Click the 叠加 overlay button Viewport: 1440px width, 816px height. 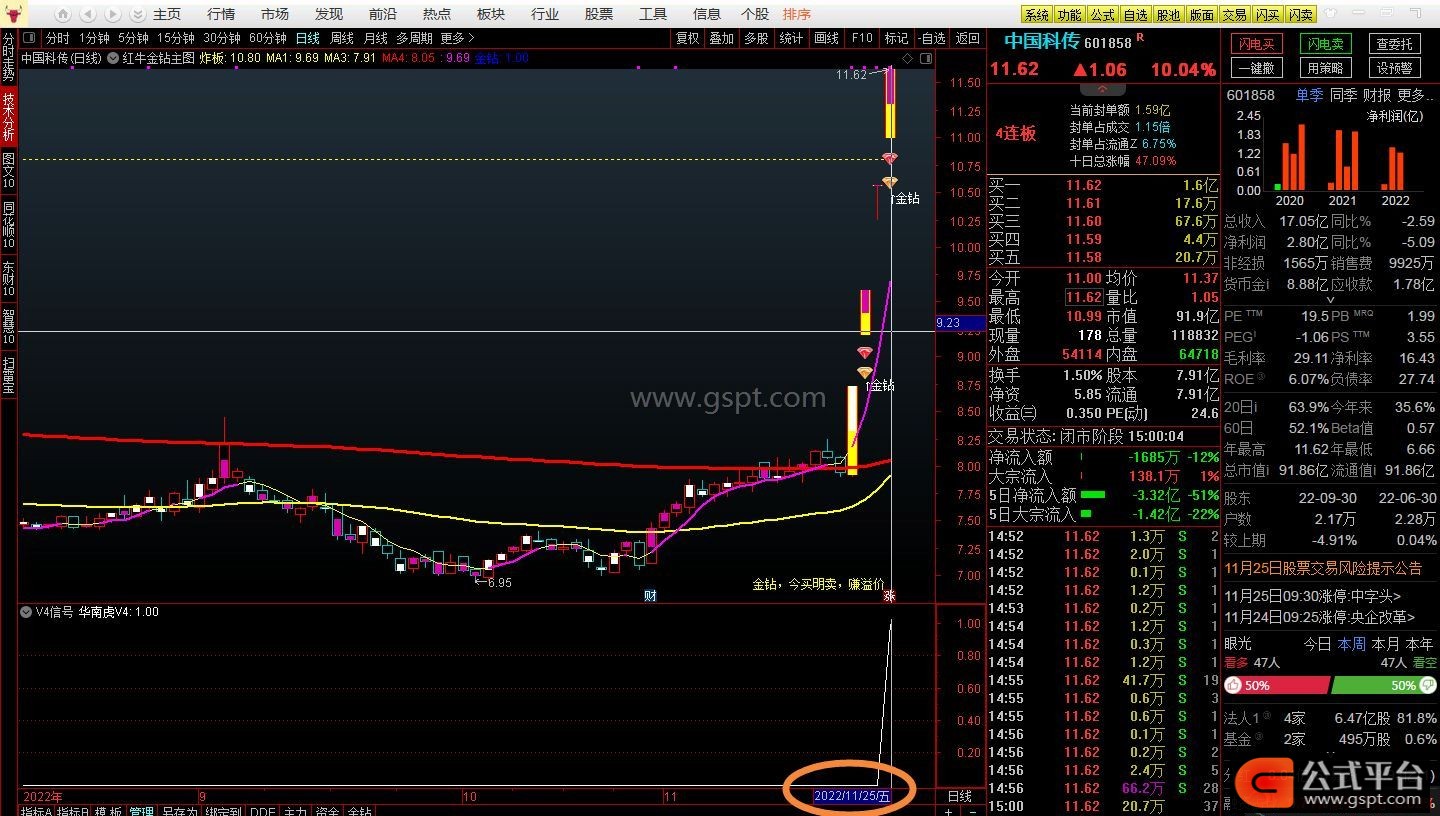[721, 38]
